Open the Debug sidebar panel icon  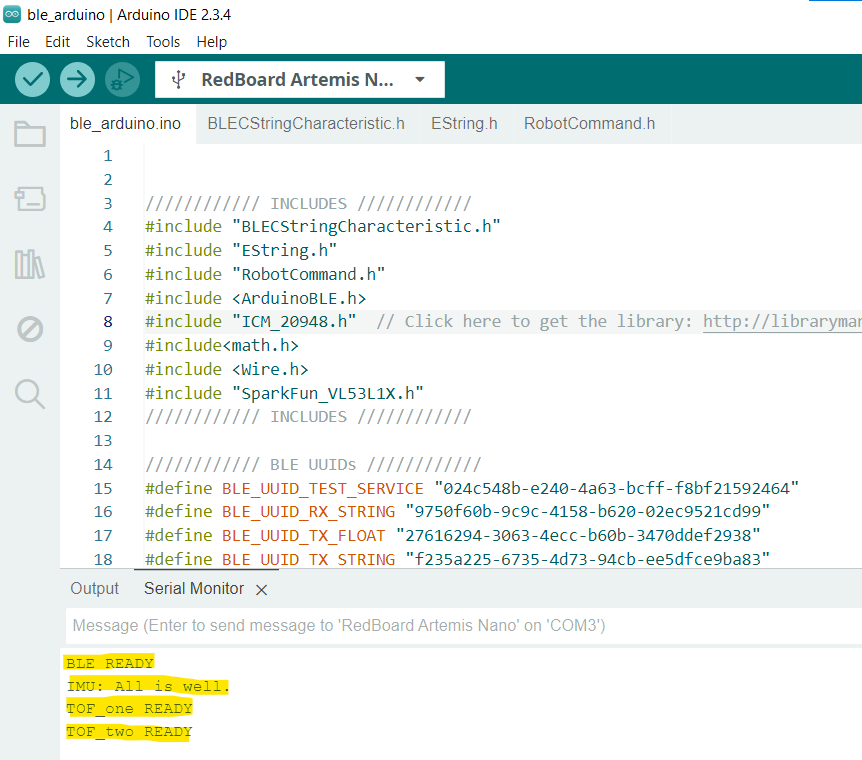pos(30,329)
